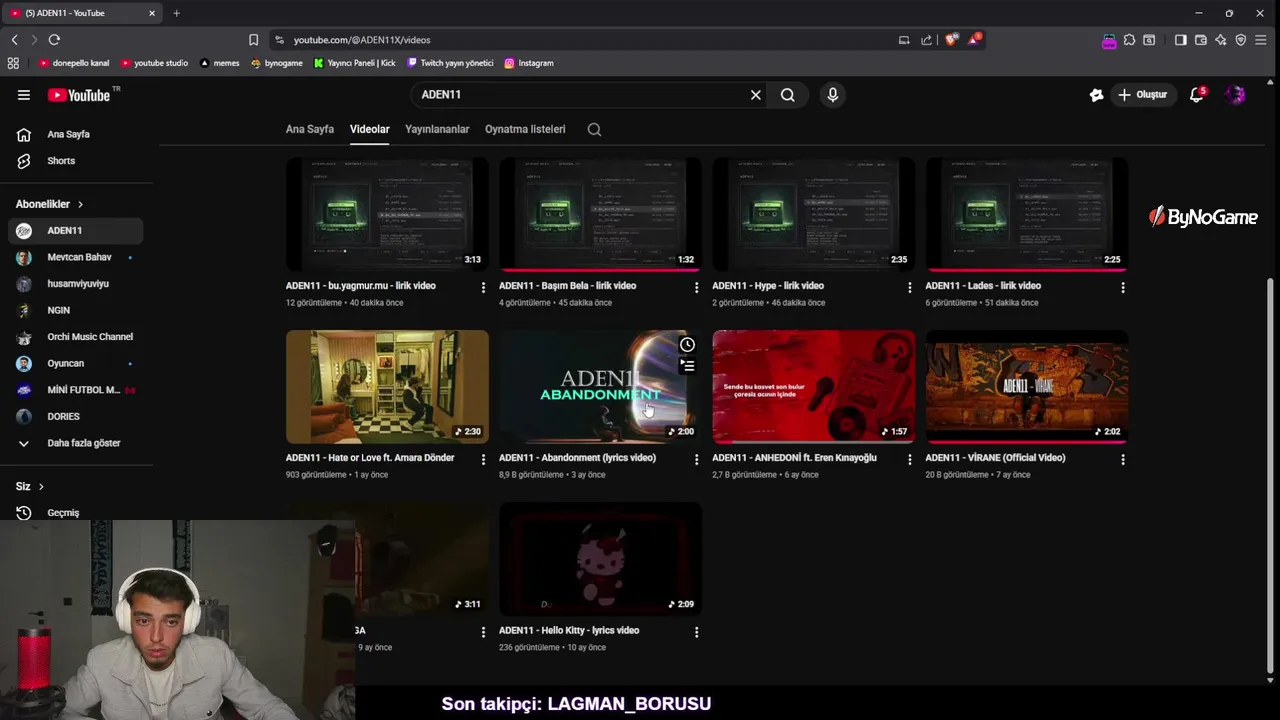Open the ANHEDONİ video thumbnail

click(x=813, y=387)
